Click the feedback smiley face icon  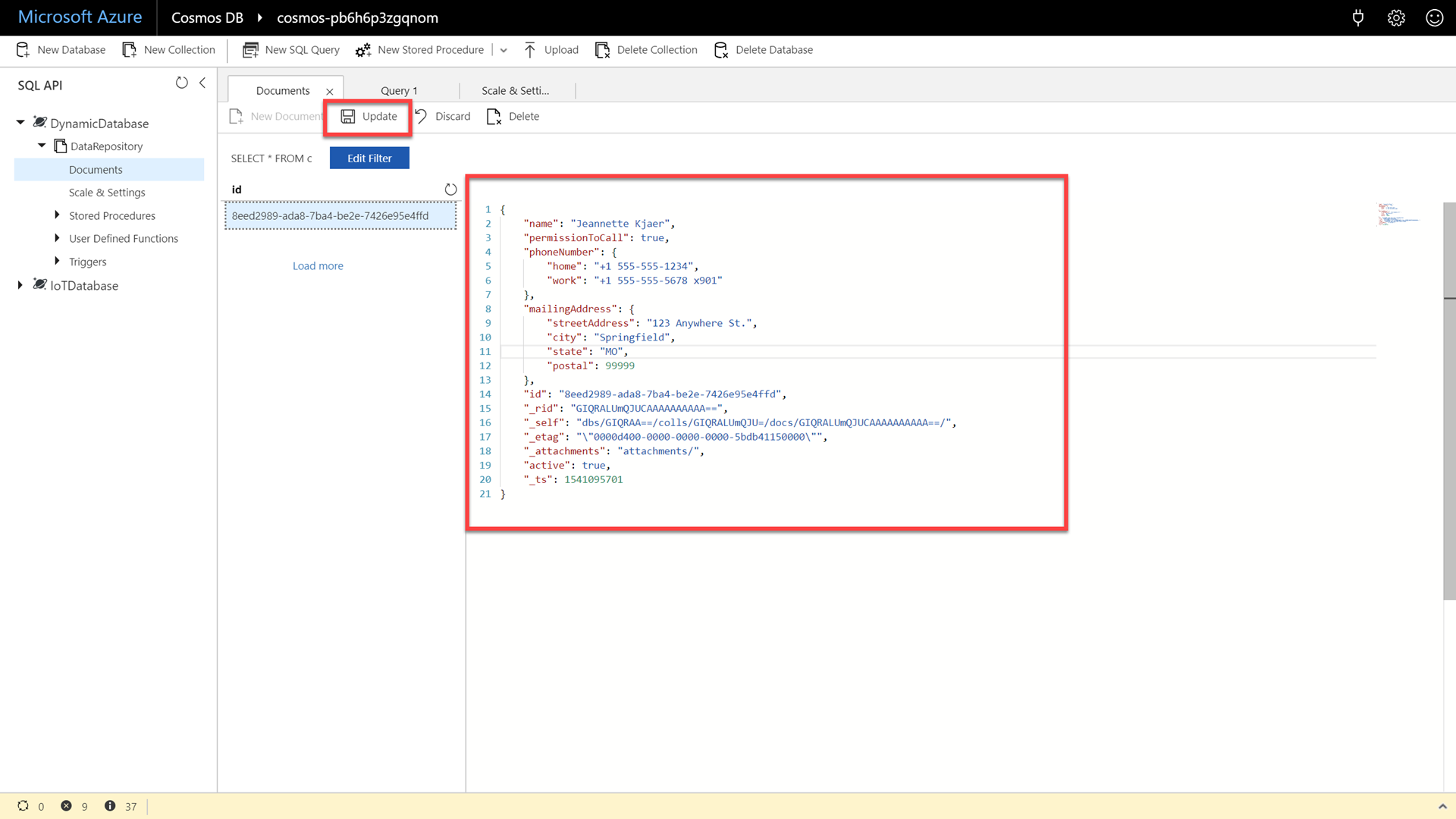(1434, 18)
